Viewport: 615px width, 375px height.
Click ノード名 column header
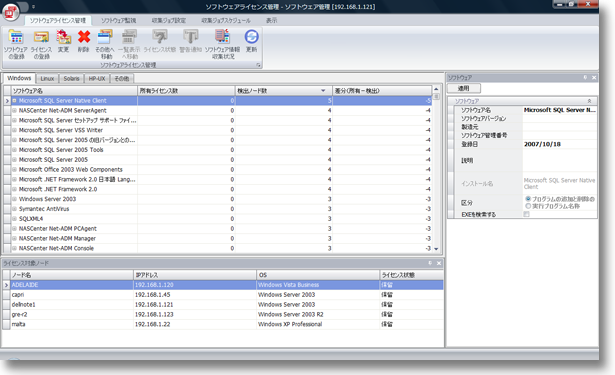coord(71,275)
